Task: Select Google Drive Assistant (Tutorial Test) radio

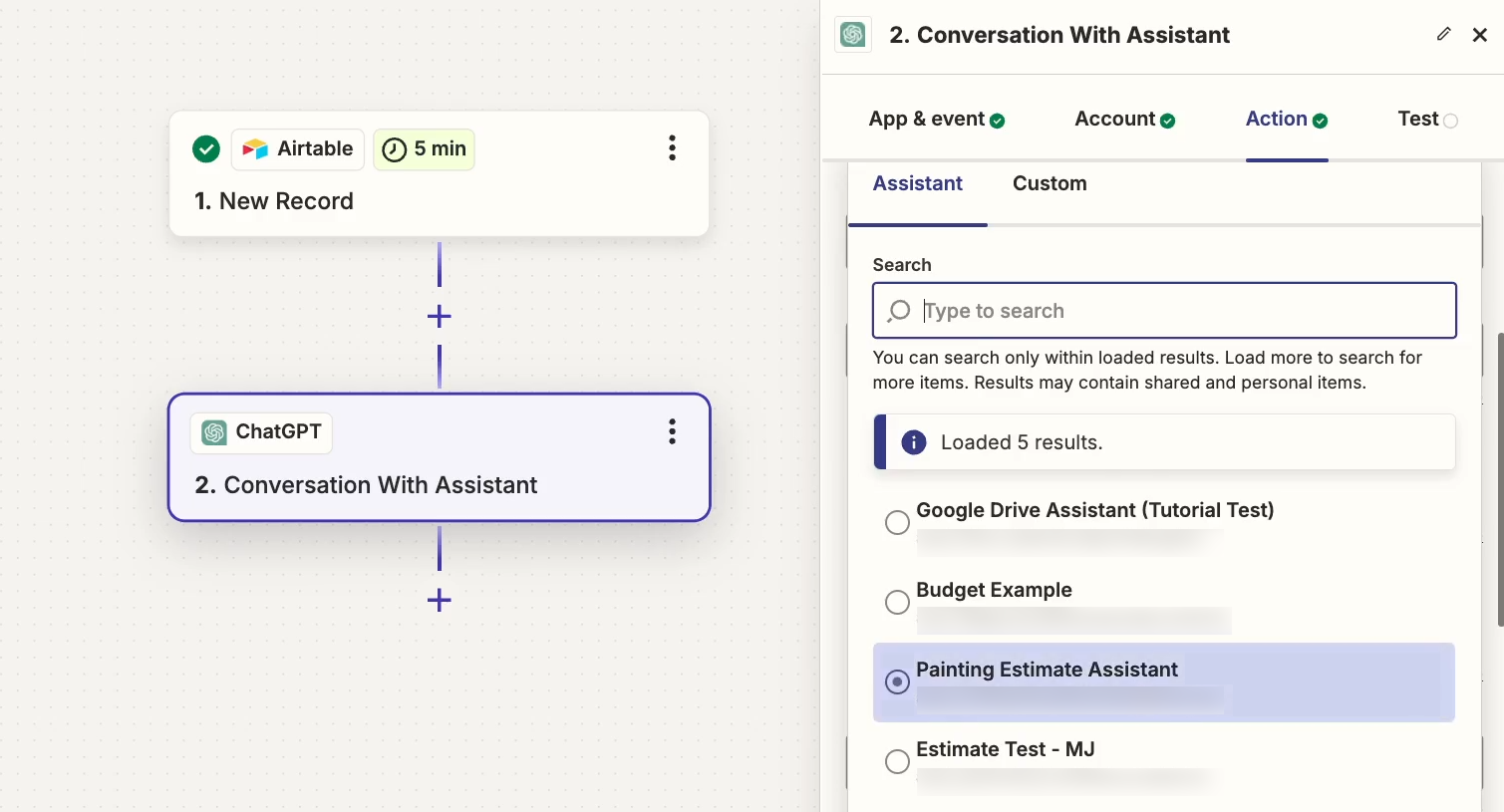Action: pyautogui.click(x=897, y=522)
